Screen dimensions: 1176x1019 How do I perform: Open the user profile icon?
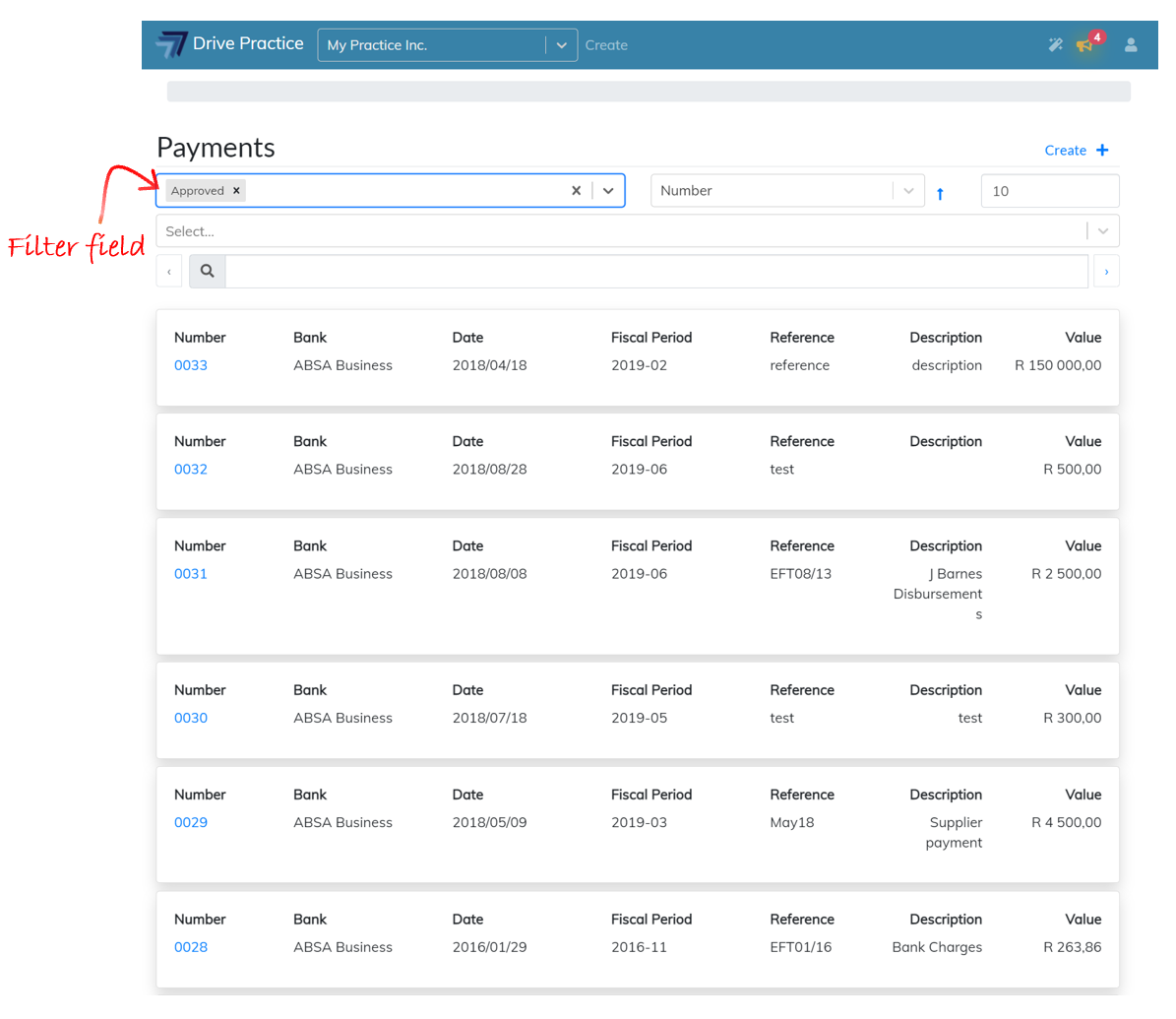pyautogui.click(x=1131, y=45)
